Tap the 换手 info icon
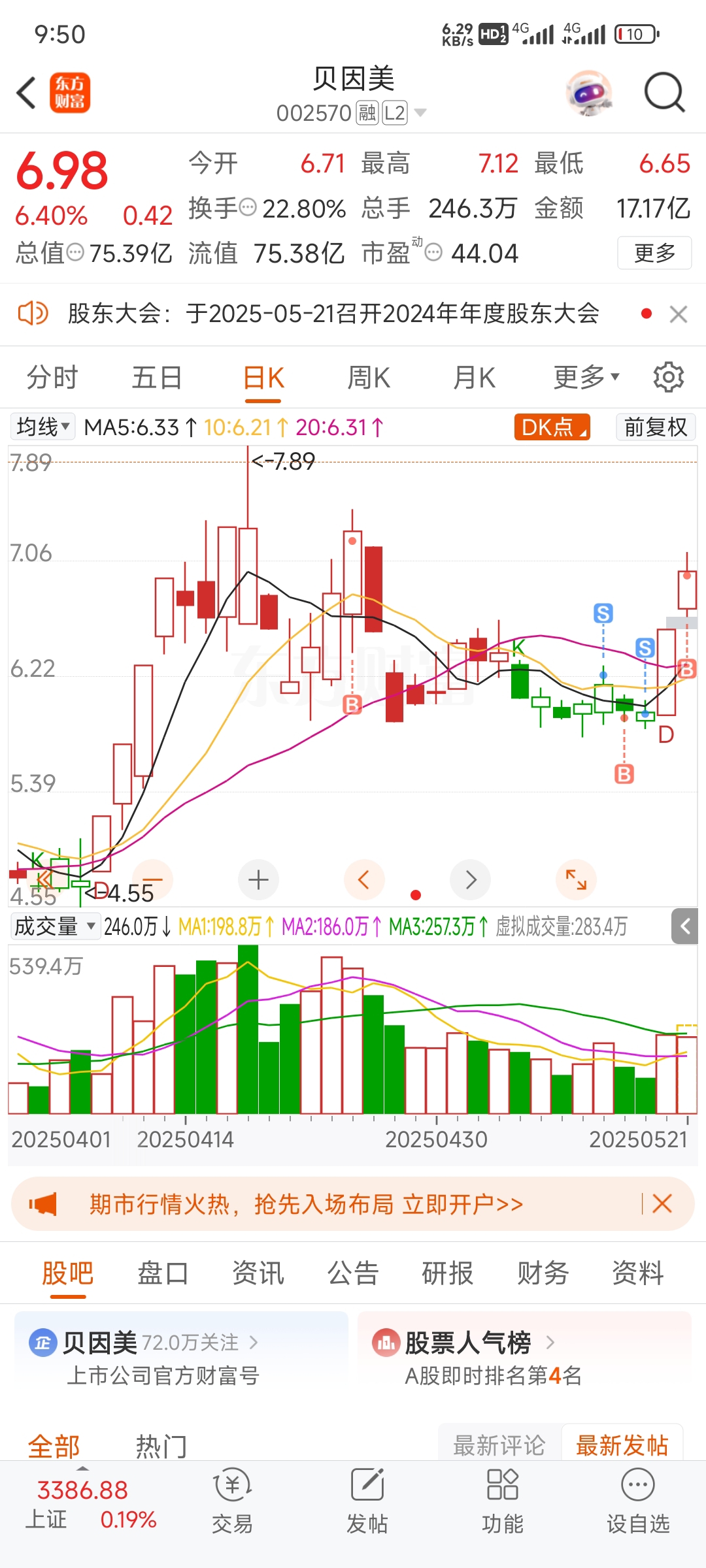Viewport: 706px width, 1568px height. pyautogui.click(x=248, y=208)
